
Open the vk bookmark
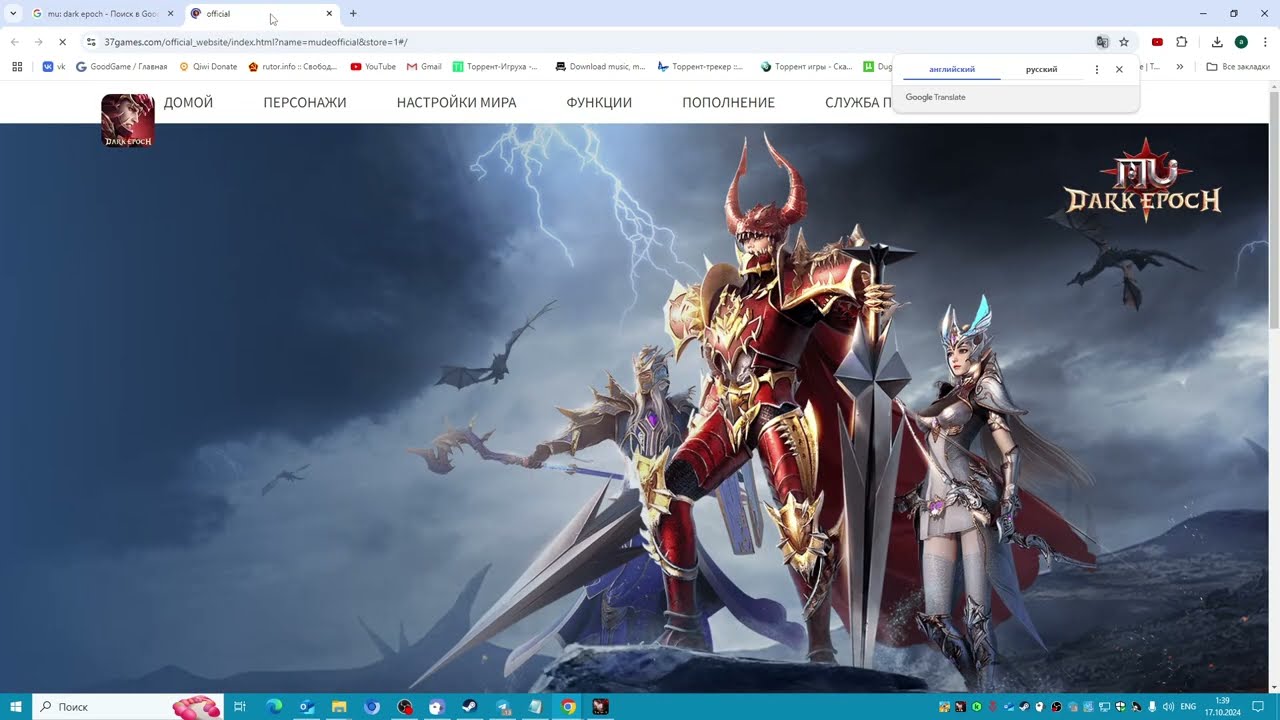point(54,67)
